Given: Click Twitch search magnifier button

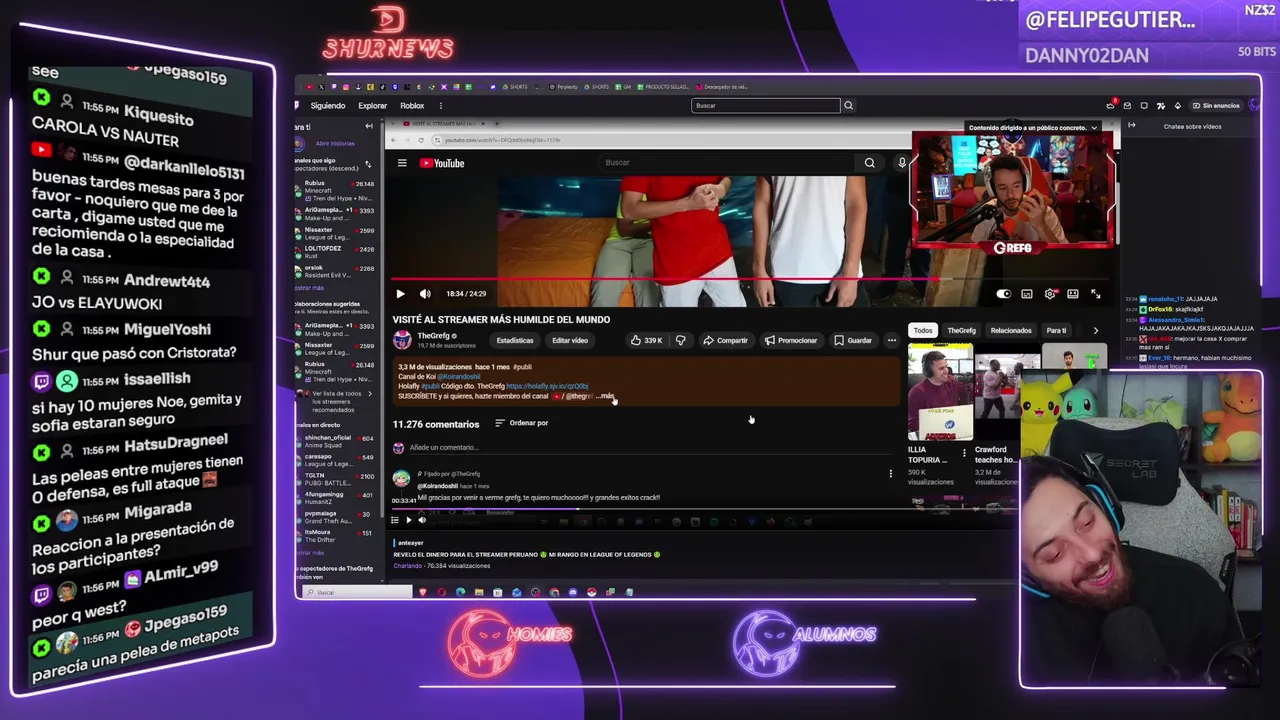Looking at the screenshot, I should tap(848, 106).
